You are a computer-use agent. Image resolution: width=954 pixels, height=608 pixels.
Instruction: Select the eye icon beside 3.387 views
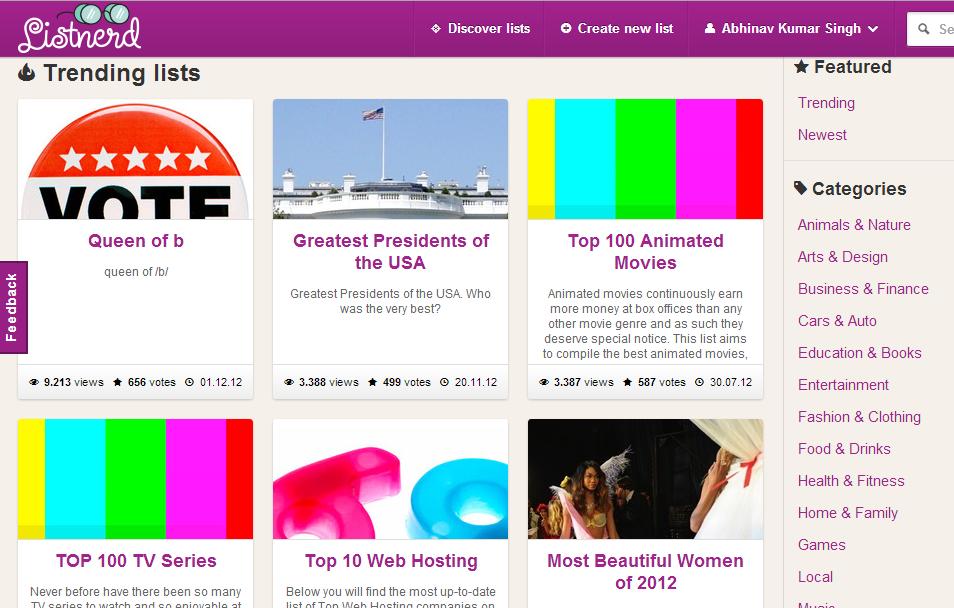(544, 382)
